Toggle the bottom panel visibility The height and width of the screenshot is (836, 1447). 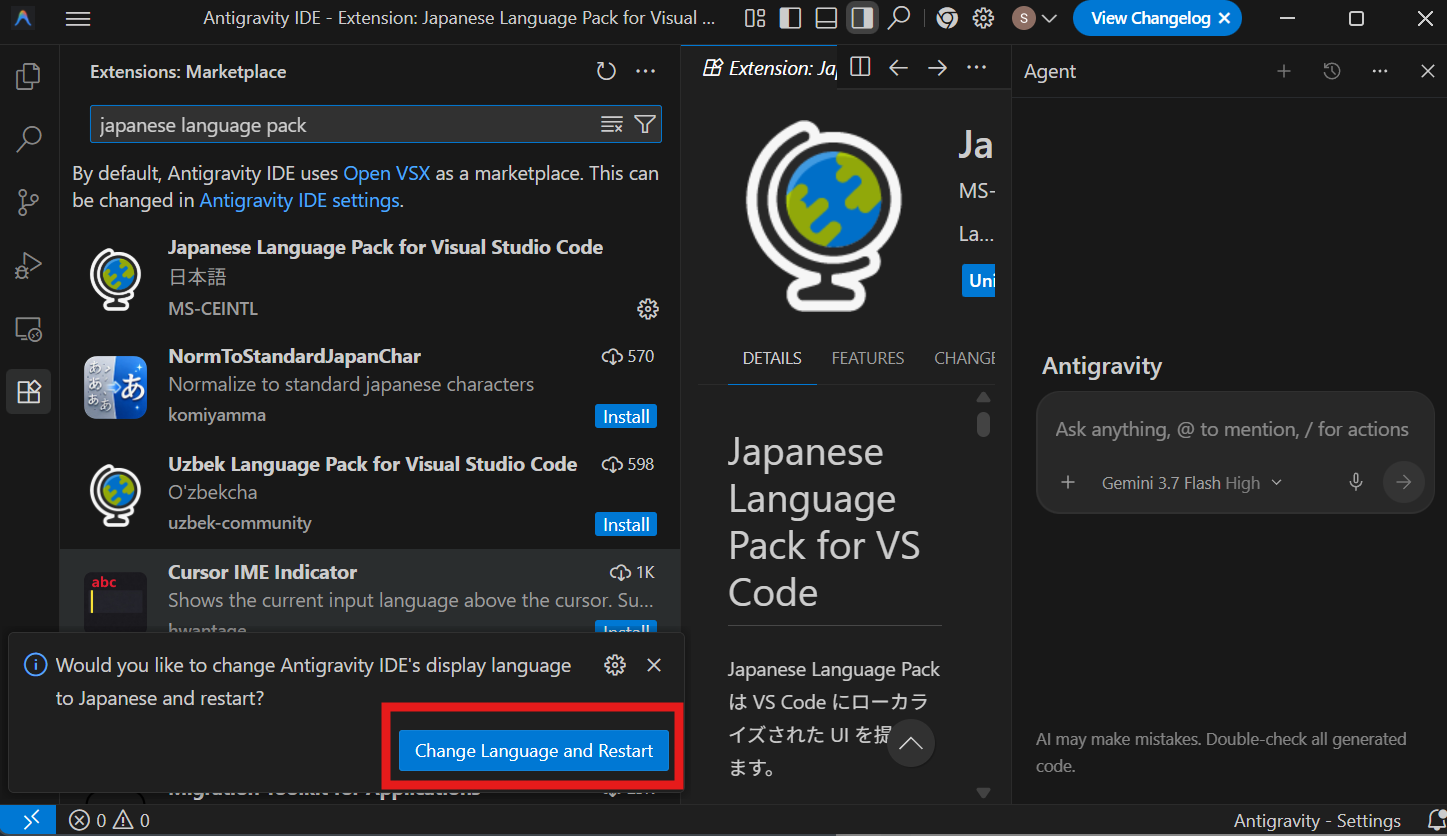[826, 18]
